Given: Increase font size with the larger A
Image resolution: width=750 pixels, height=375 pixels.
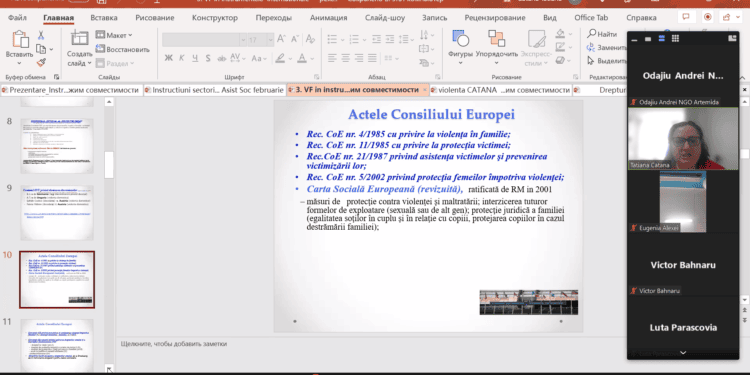Looking at the screenshot, I should 282,39.
